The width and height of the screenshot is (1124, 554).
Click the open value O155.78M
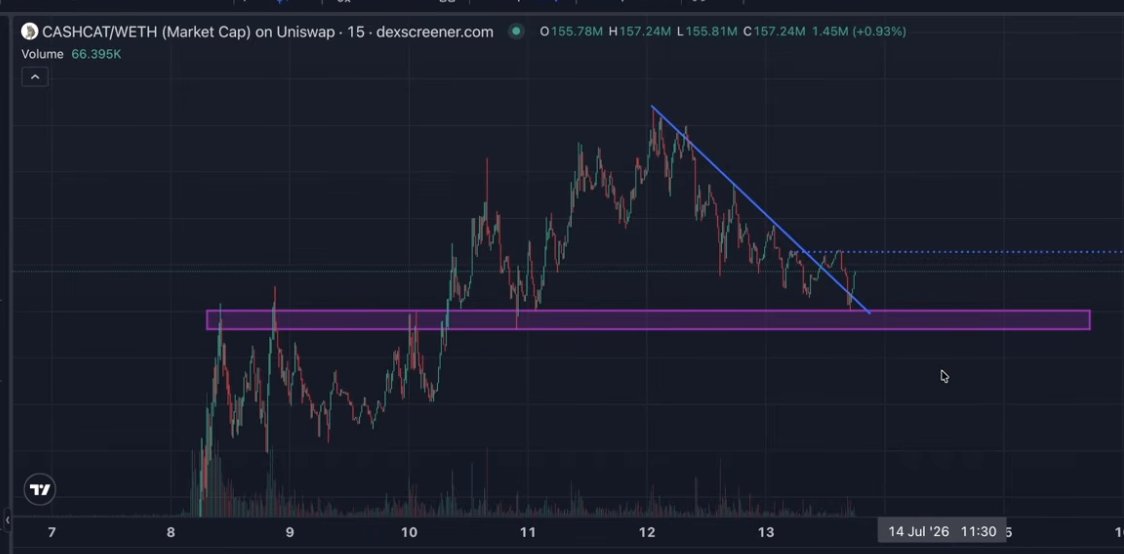pyautogui.click(x=571, y=32)
